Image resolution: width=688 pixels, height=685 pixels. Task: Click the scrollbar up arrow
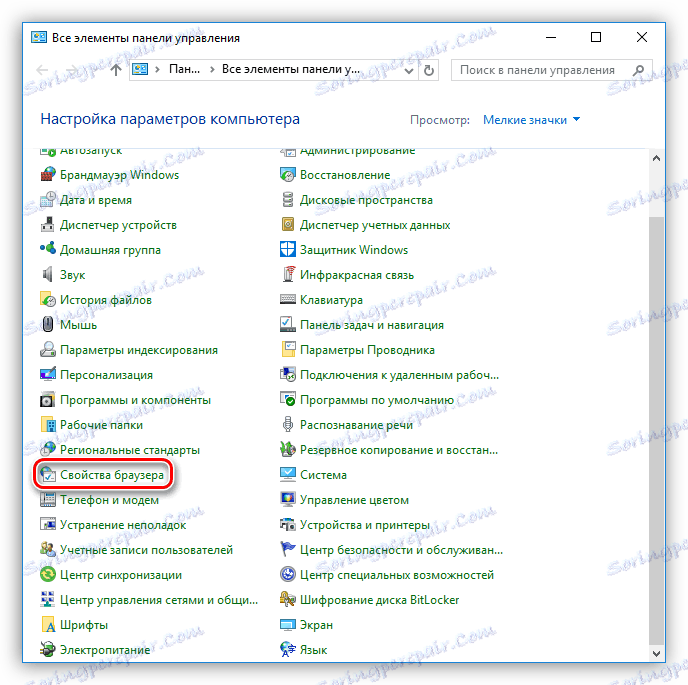656,158
